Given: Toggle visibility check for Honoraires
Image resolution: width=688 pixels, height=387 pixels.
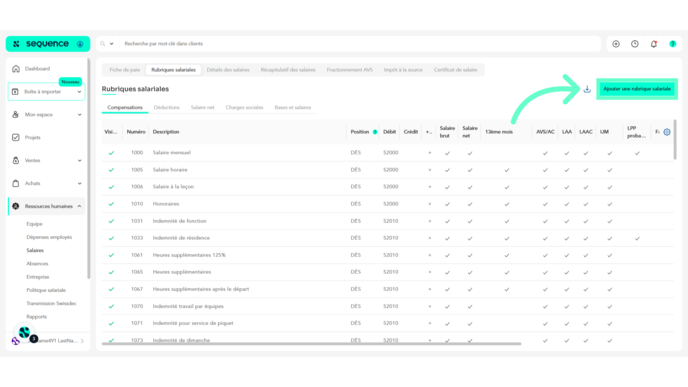Looking at the screenshot, I should coord(111,204).
